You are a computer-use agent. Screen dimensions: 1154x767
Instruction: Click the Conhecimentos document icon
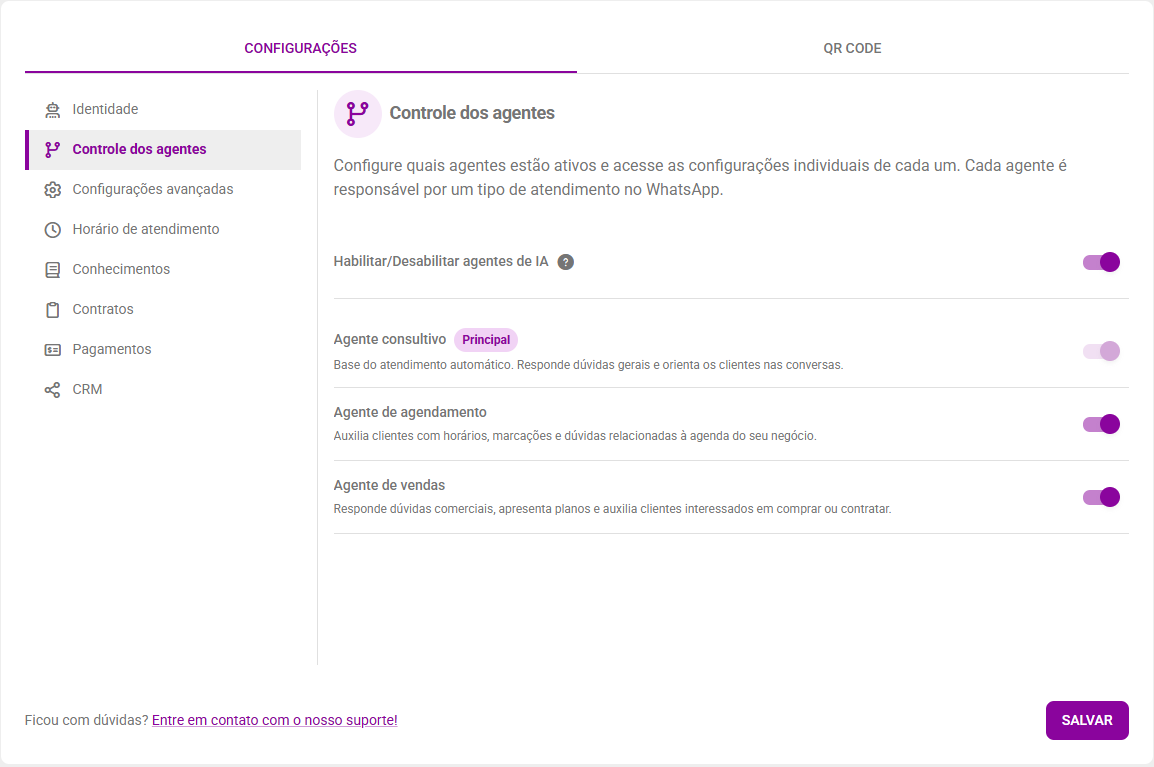coord(52,269)
